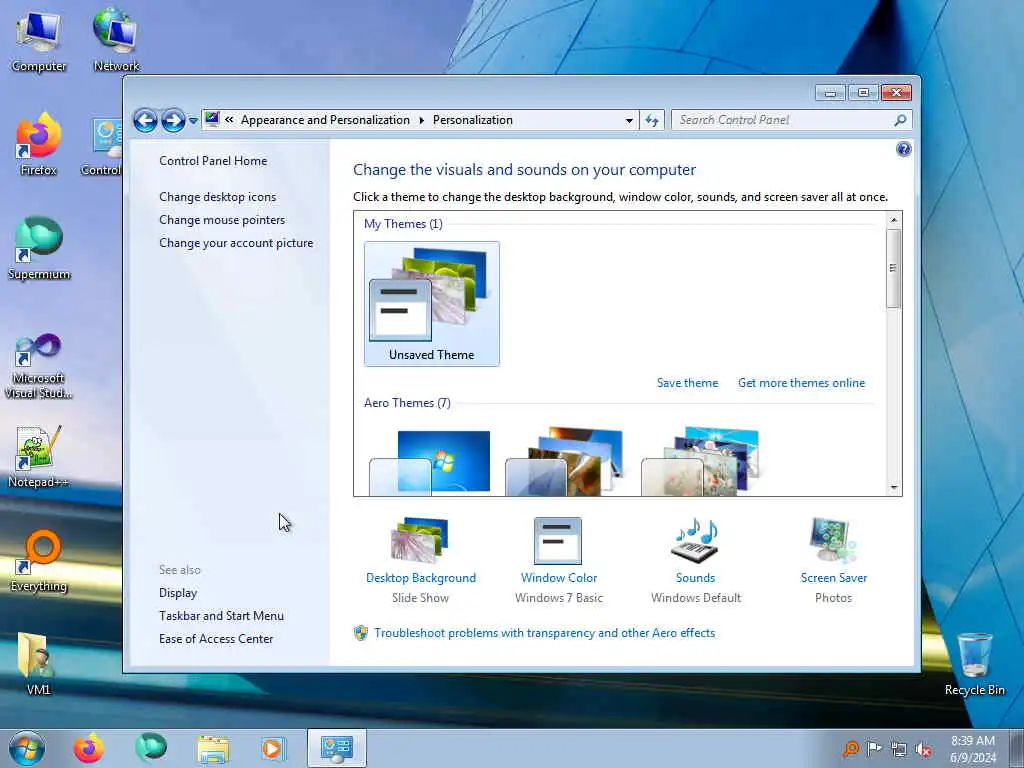Click the Save theme link
1024x768 pixels.
(x=687, y=383)
